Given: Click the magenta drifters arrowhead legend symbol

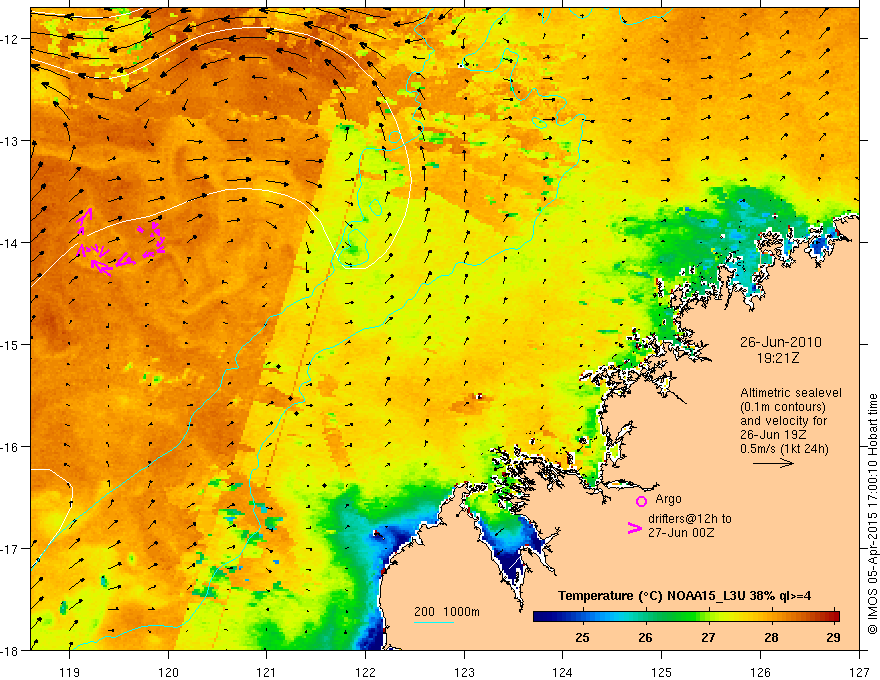Looking at the screenshot, I should point(635,528).
